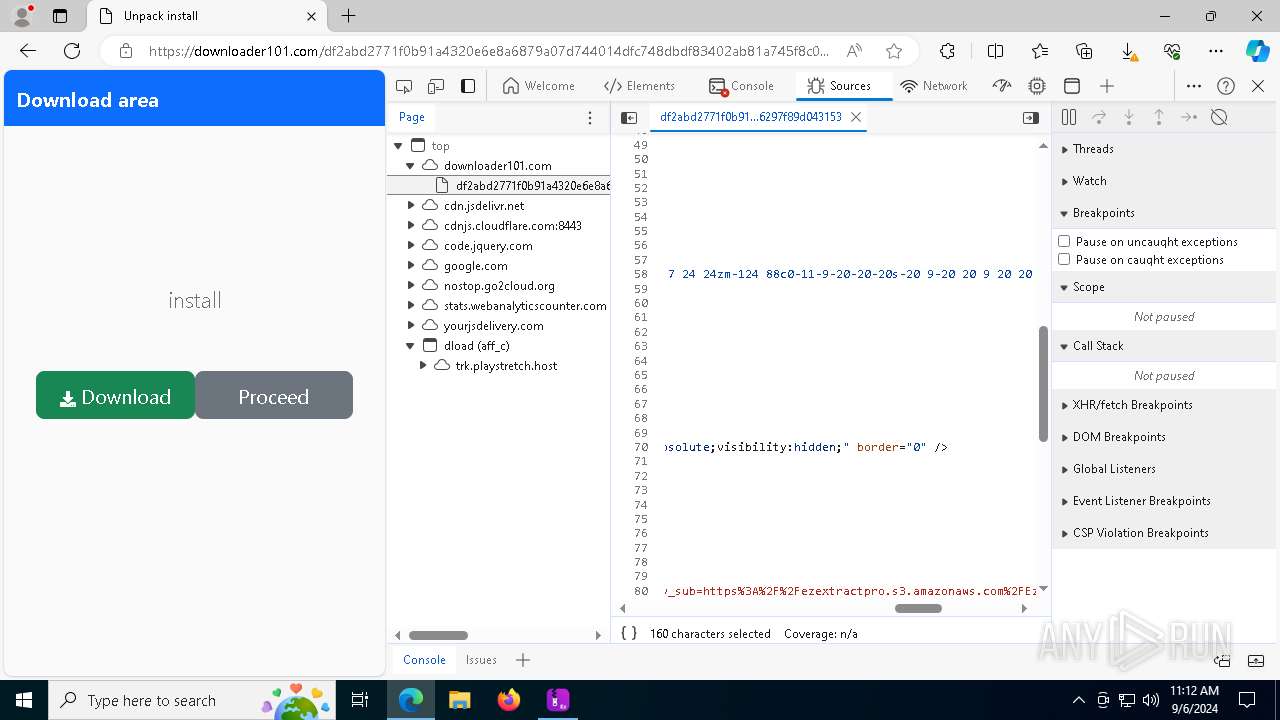Collapse downloader101.com tree node
The height and width of the screenshot is (720, 1280).
coord(410,165)
